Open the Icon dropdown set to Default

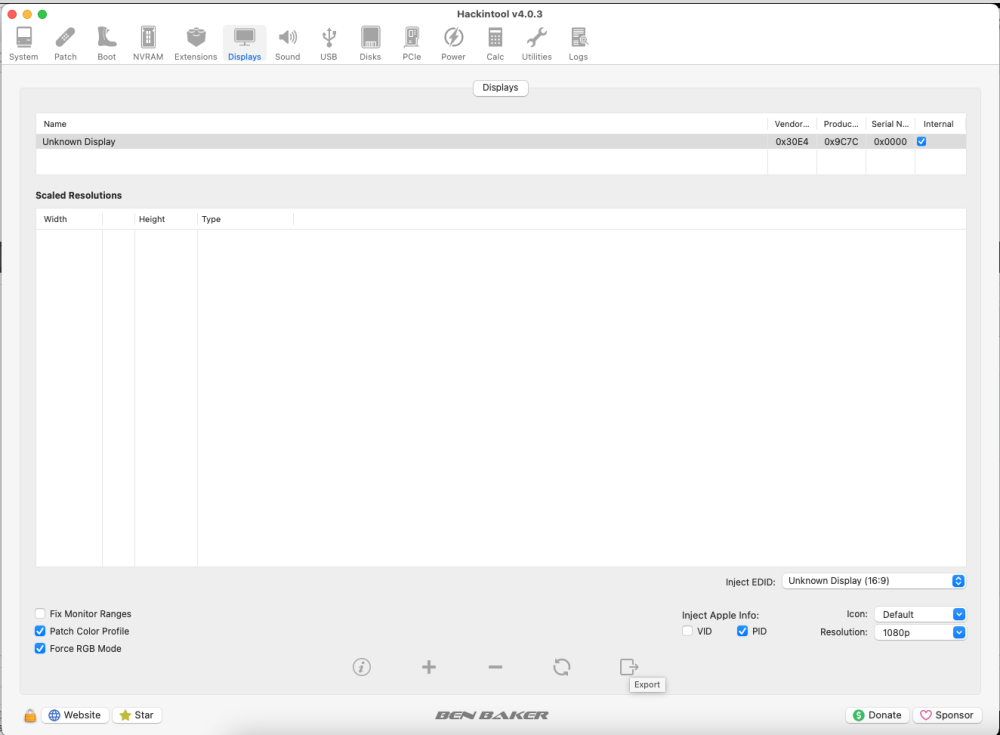coord(920,614)
